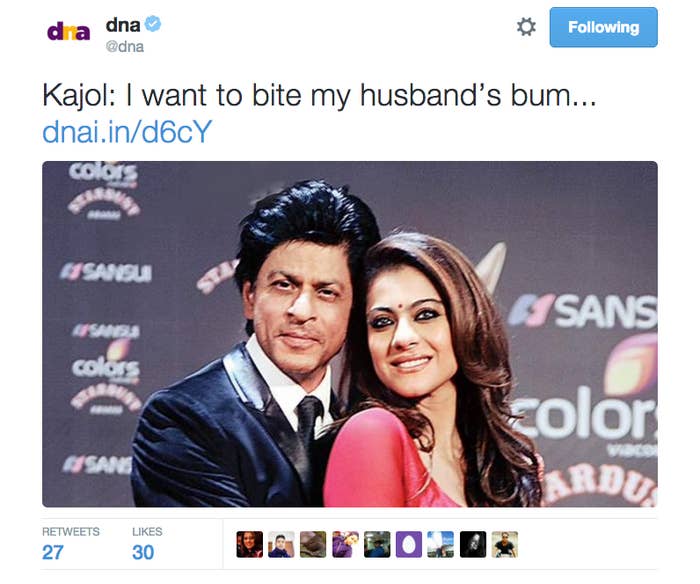Open the dna logo profile avatar
This screenshot has height=584, width=700.
click(x=68, y=31)
